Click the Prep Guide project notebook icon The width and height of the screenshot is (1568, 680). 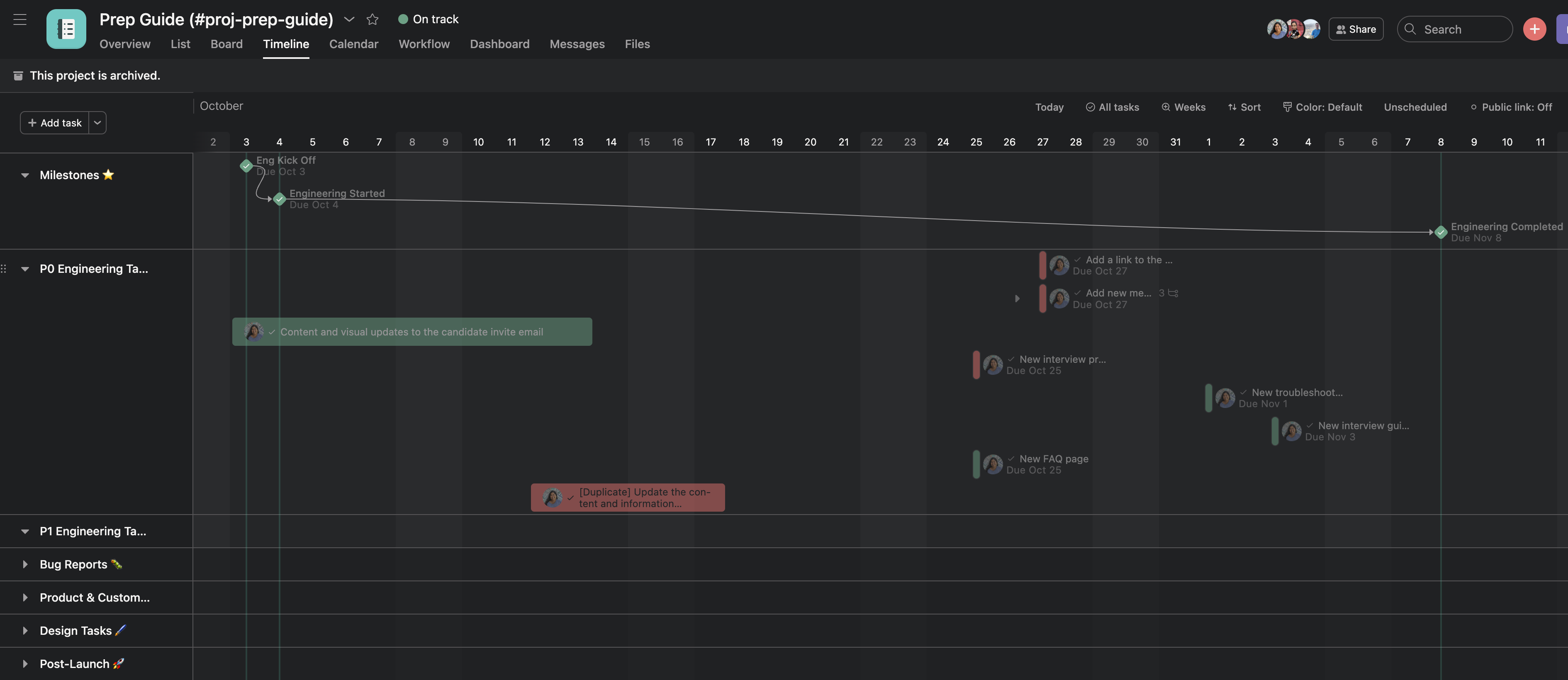pos(66,29)
